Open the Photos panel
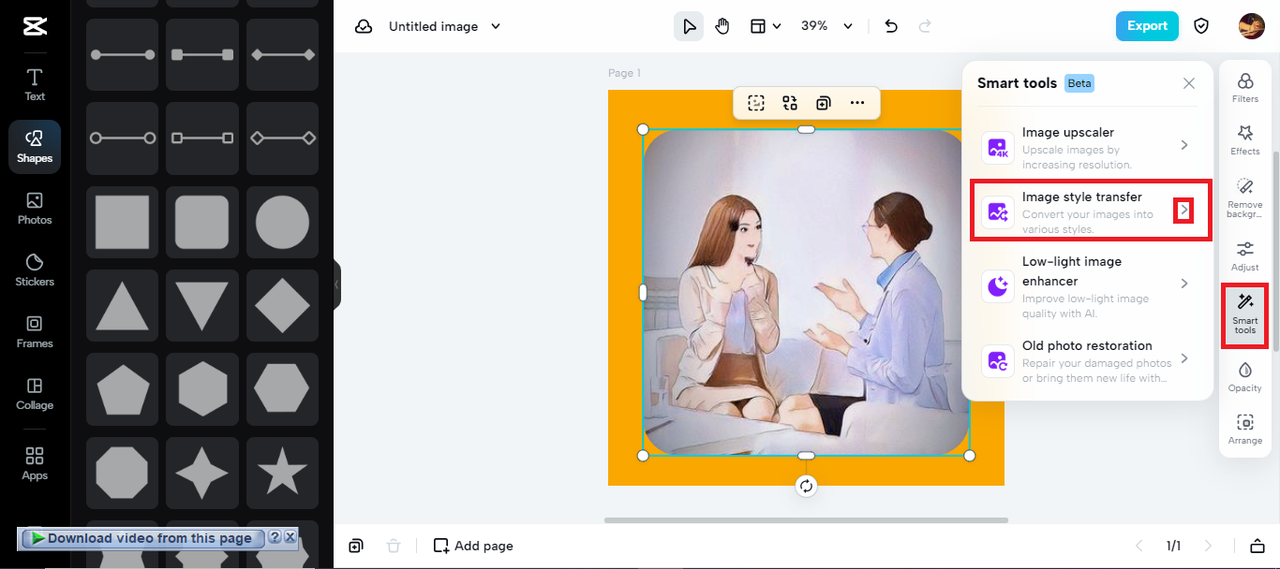 point(34,208)
